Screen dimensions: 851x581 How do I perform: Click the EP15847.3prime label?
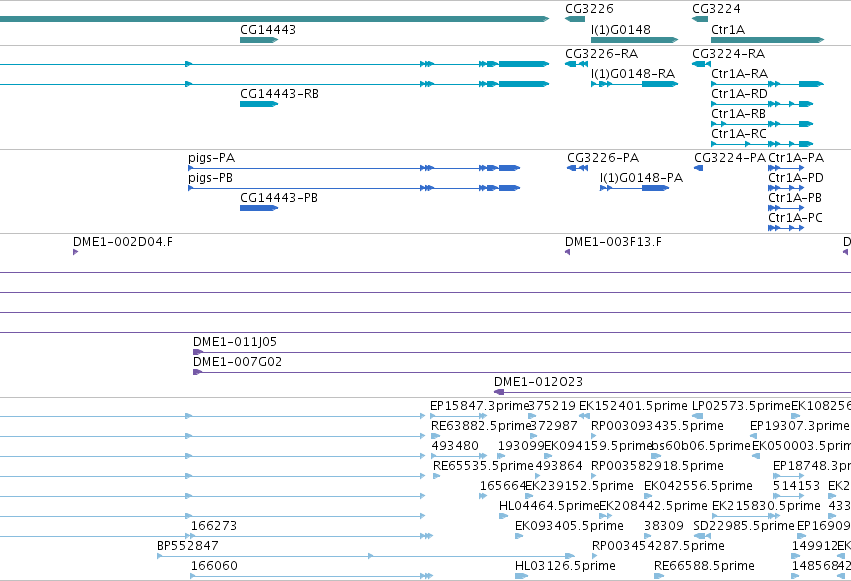(479, 406)
